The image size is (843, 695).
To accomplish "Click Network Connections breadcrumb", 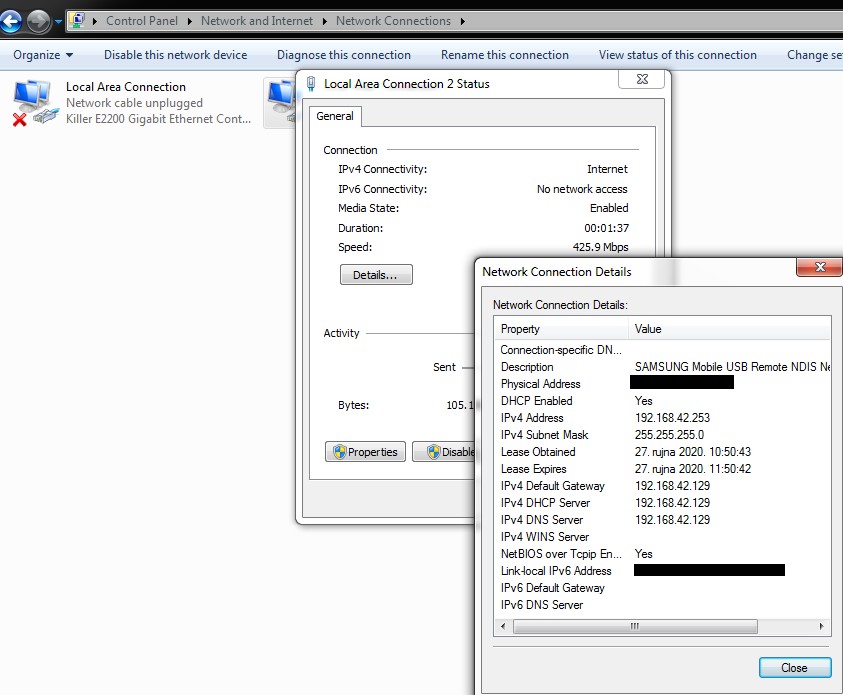I will [393, 21].
